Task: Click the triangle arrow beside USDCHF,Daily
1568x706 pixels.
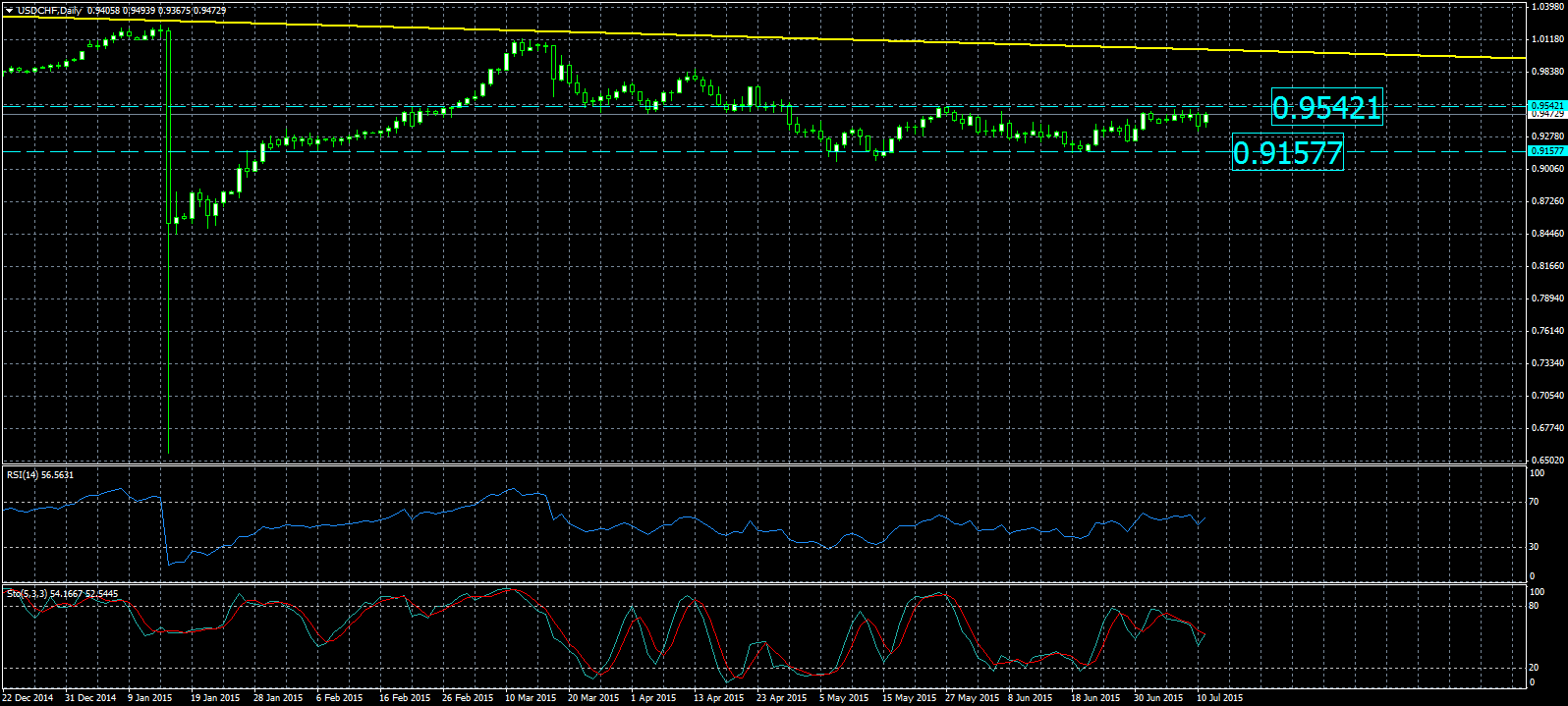Action: [8, 10]
